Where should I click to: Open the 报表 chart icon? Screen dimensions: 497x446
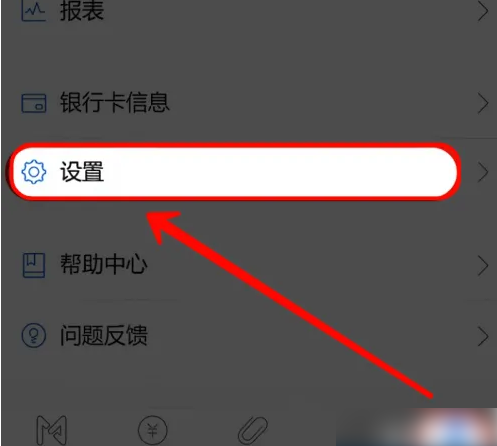click(x=33, y=11)
